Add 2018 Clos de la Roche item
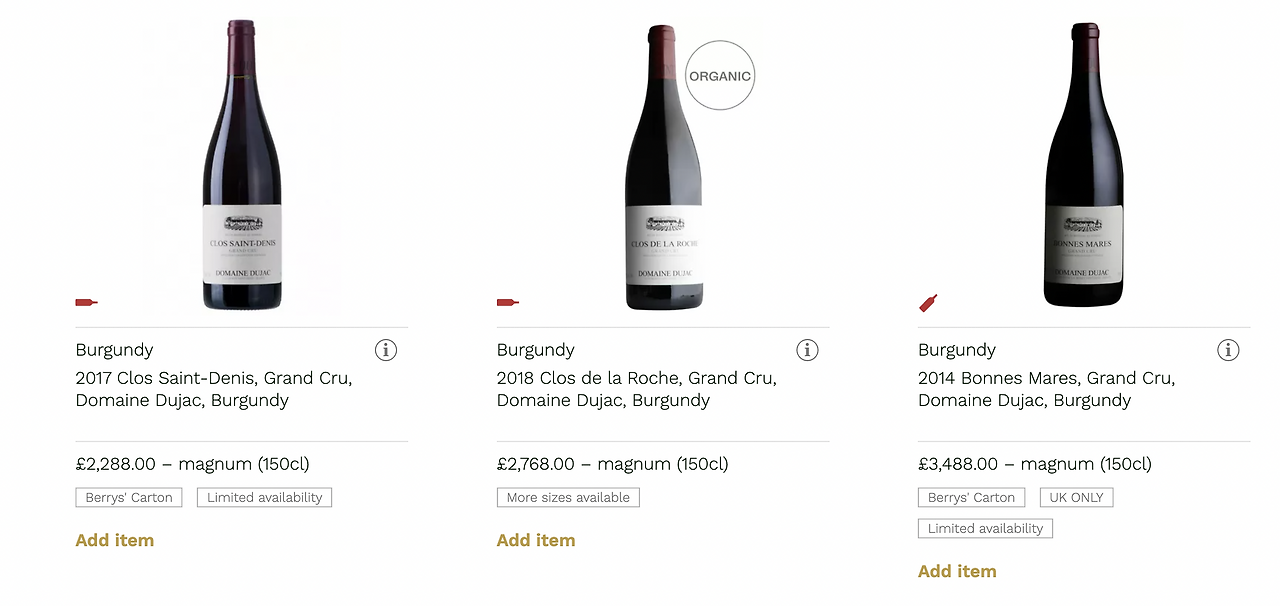 [536, 540]
